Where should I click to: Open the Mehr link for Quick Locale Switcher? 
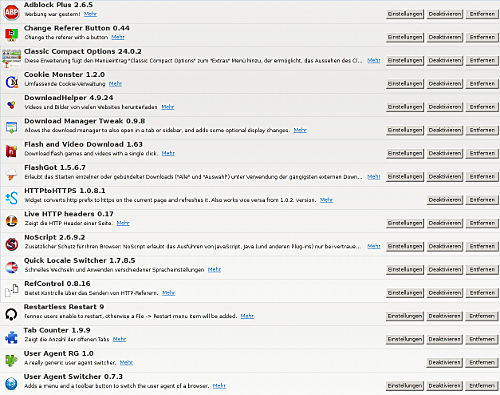coord(214,270)
